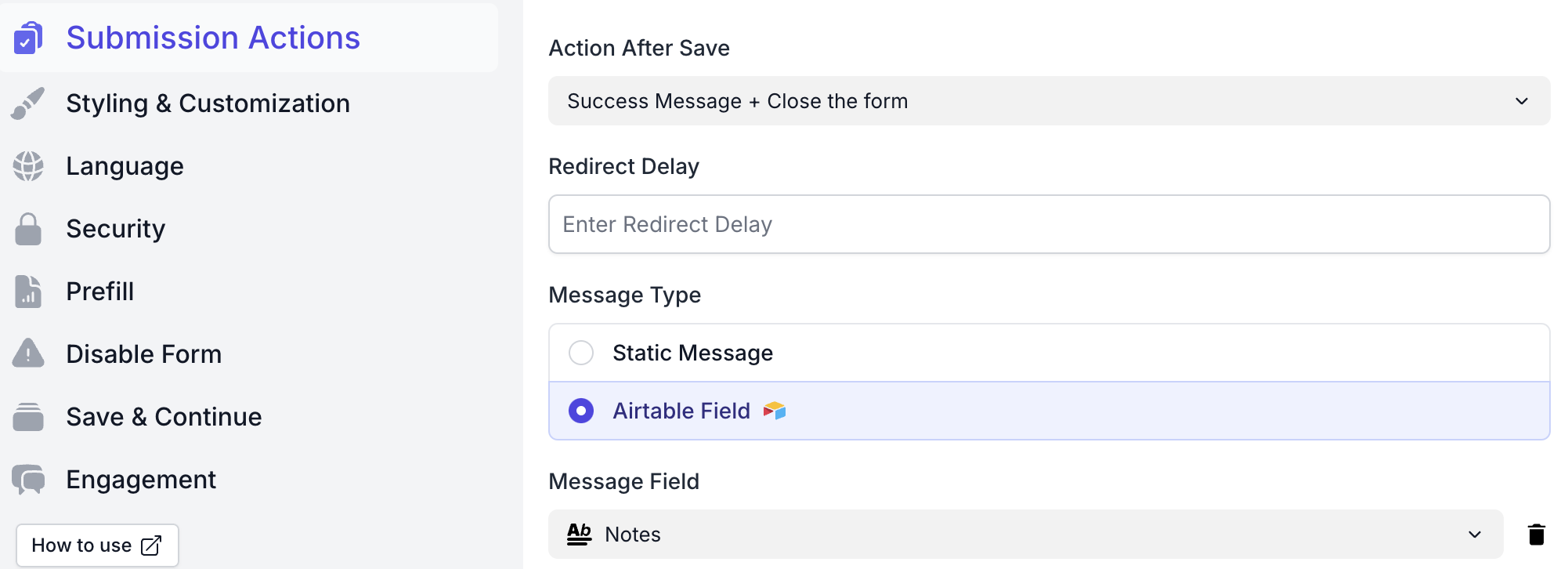
Task: Go to the Security settings section
Action: 116,229
